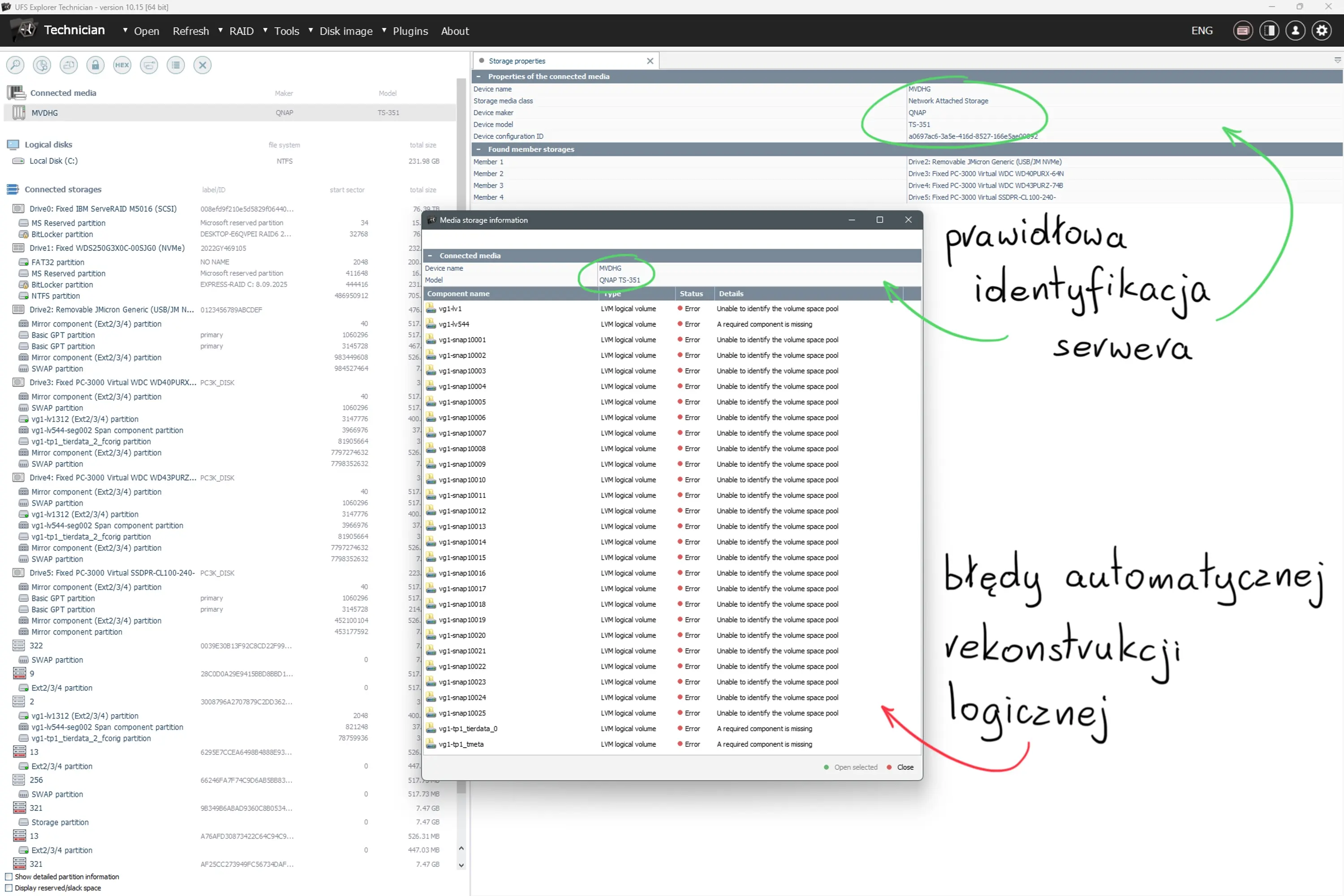
Task: Enable Show detailed partition information checkbox
Action: click(9, 877)
